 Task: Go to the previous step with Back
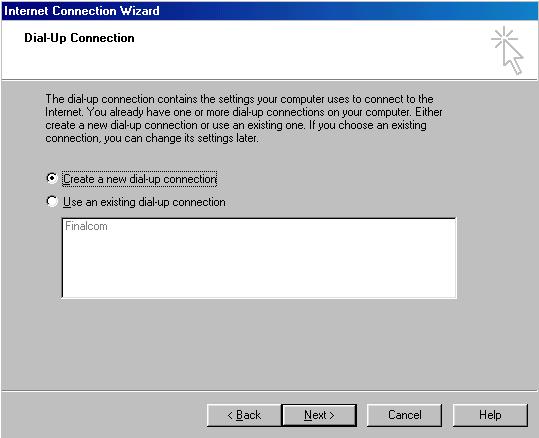pyautogui.click(x=244, y=415)
